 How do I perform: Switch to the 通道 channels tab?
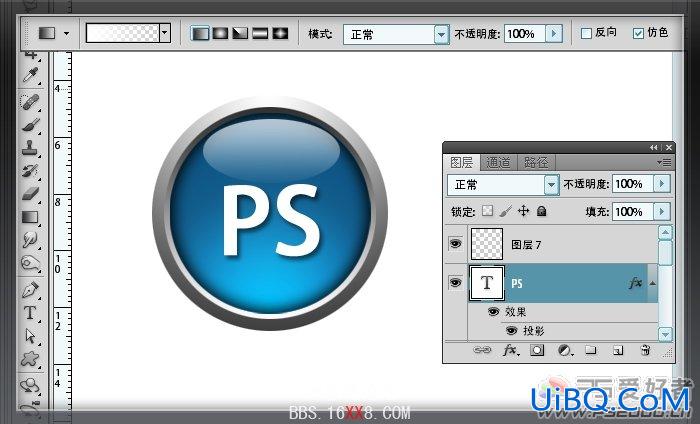[x=498, y=162]
